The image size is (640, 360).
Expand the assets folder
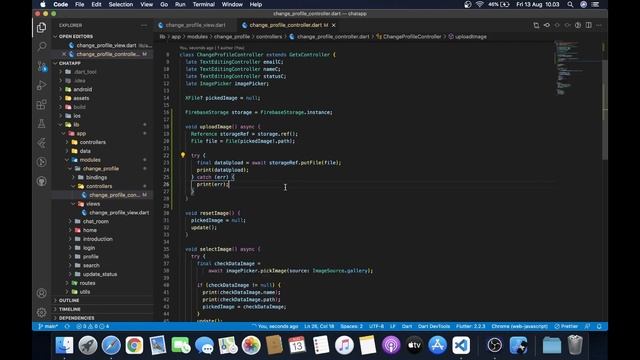[102, 98]
